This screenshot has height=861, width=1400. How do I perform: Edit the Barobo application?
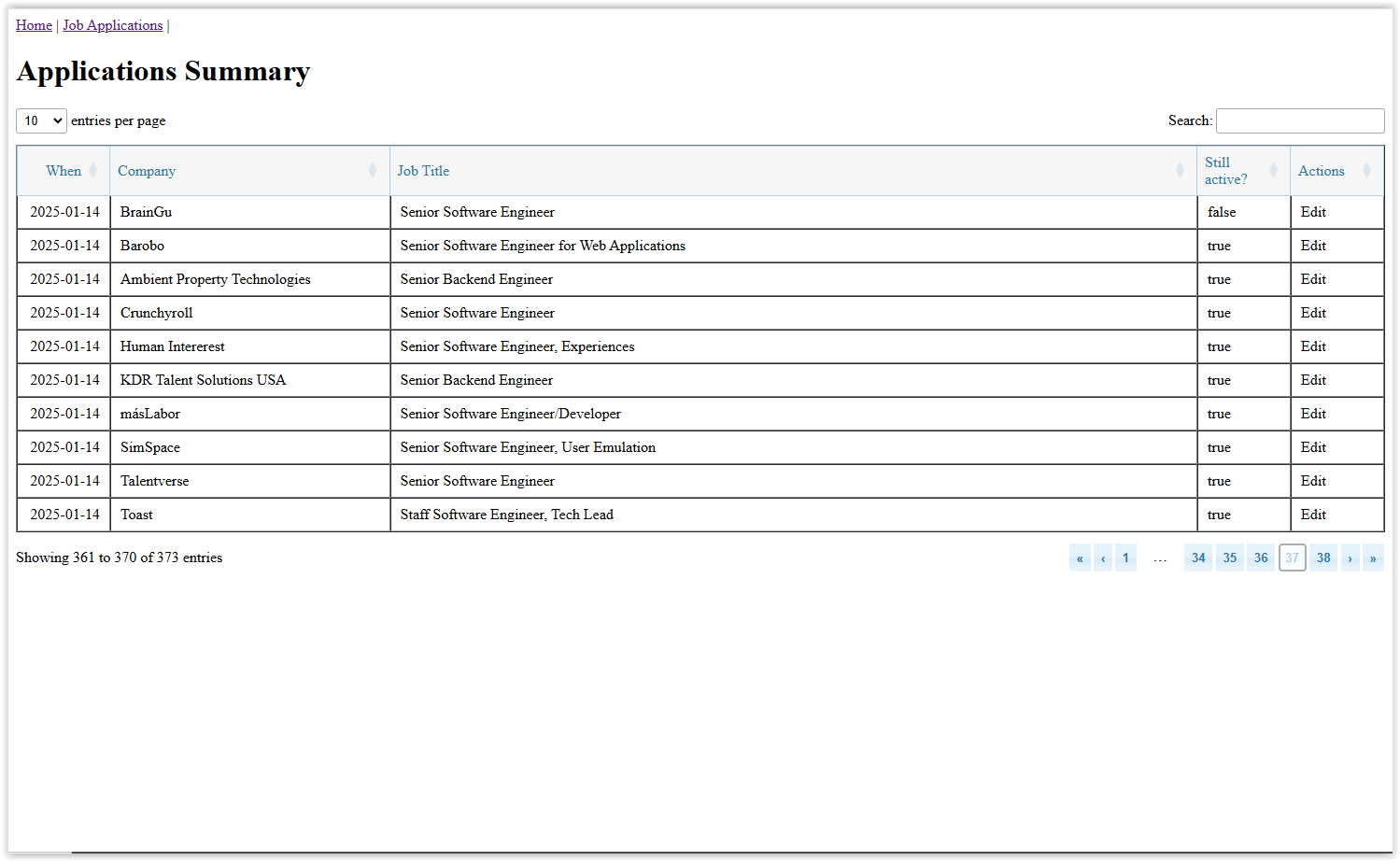point(1313,246)
